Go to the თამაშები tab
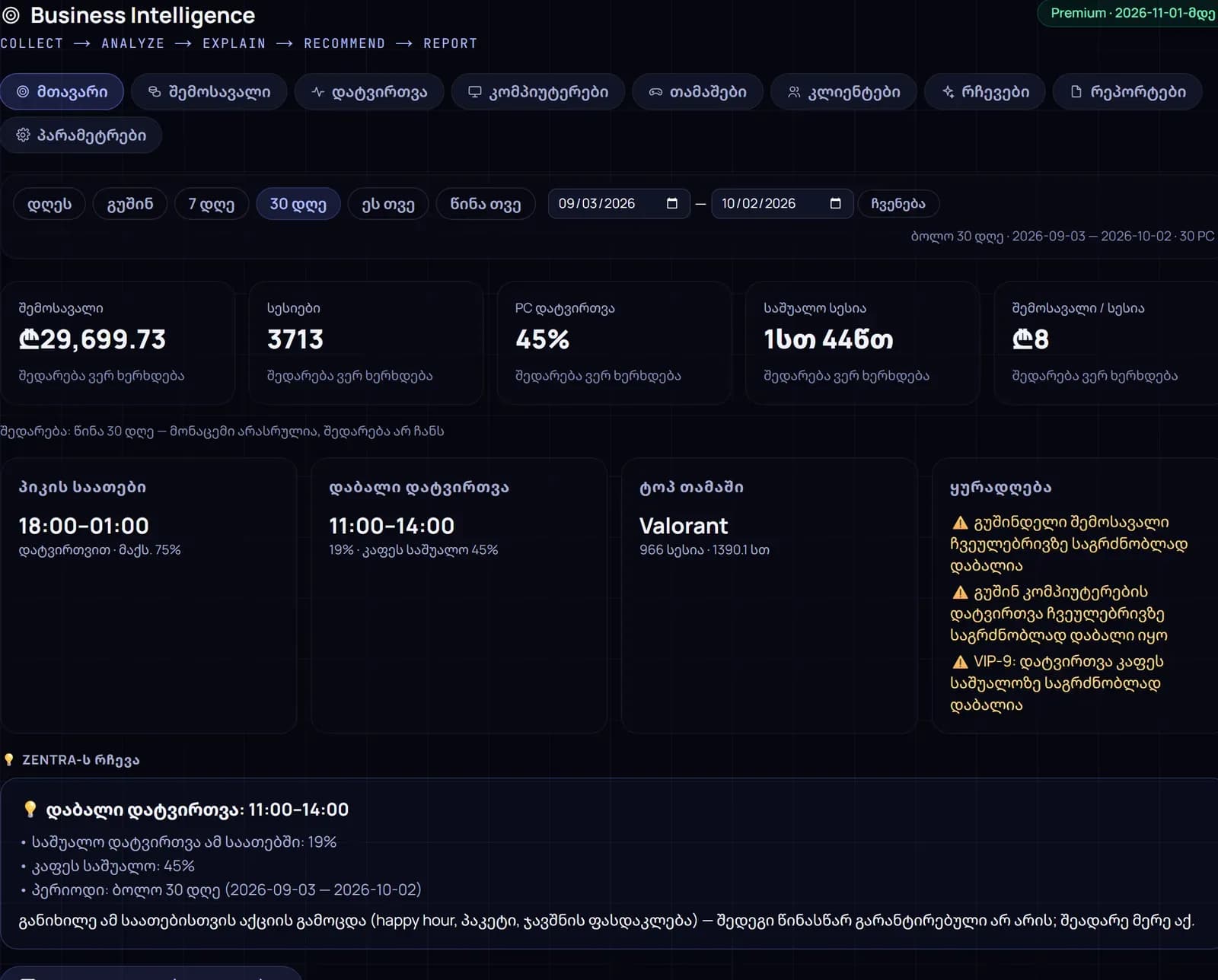 tap(697, 92)
